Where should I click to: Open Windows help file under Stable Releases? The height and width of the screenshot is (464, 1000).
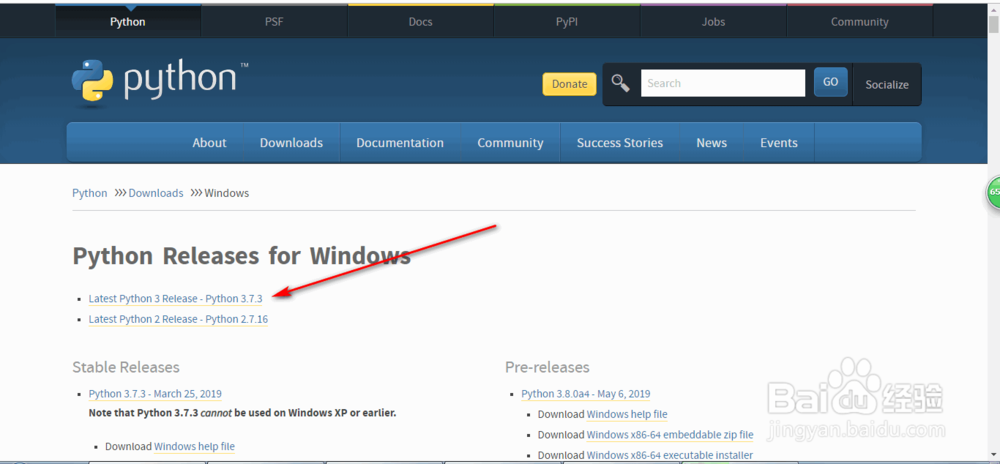(x=195, y=447)
